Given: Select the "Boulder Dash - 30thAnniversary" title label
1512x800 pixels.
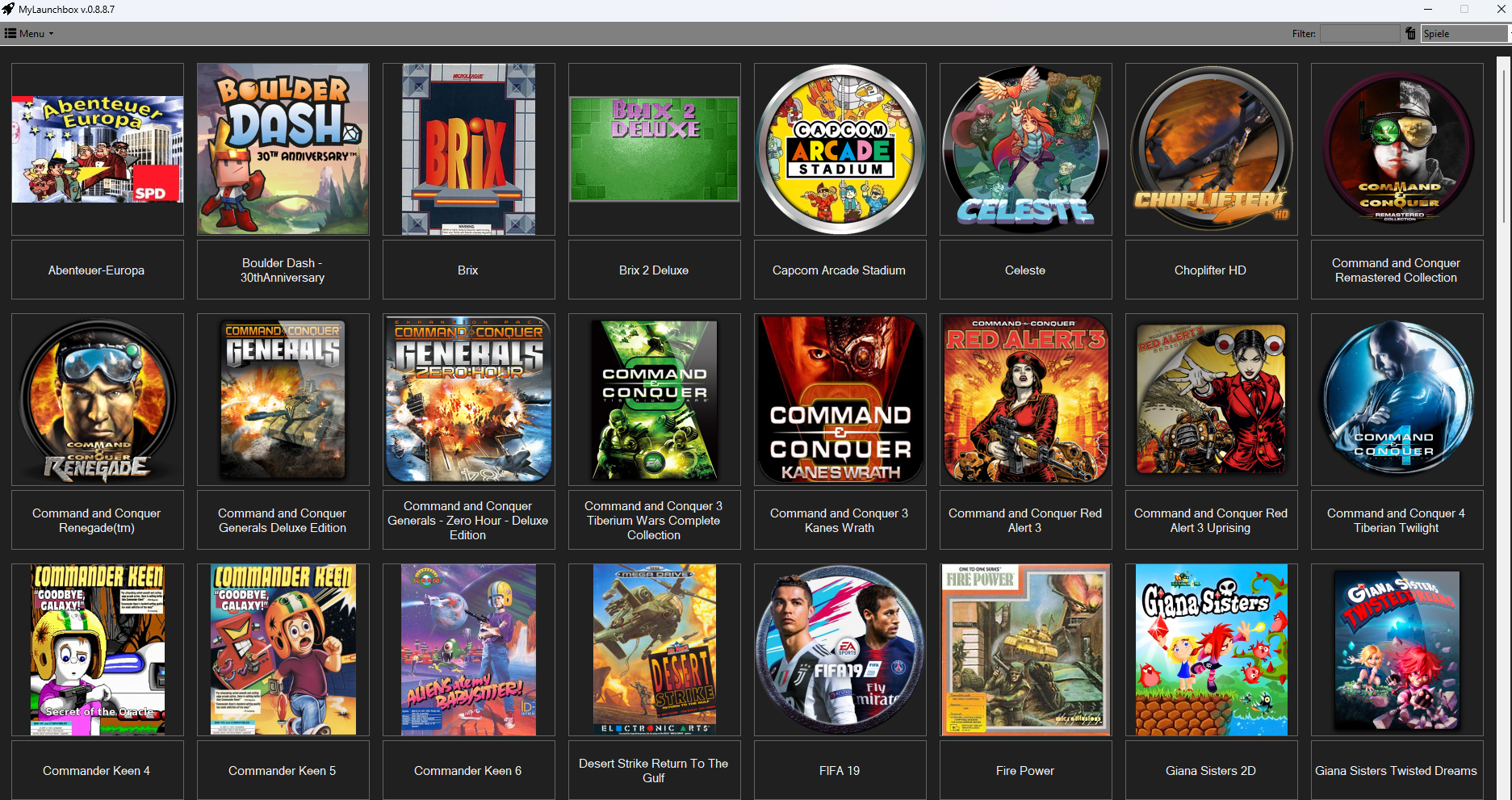Looking at the screenshot, I should [283, 270].
